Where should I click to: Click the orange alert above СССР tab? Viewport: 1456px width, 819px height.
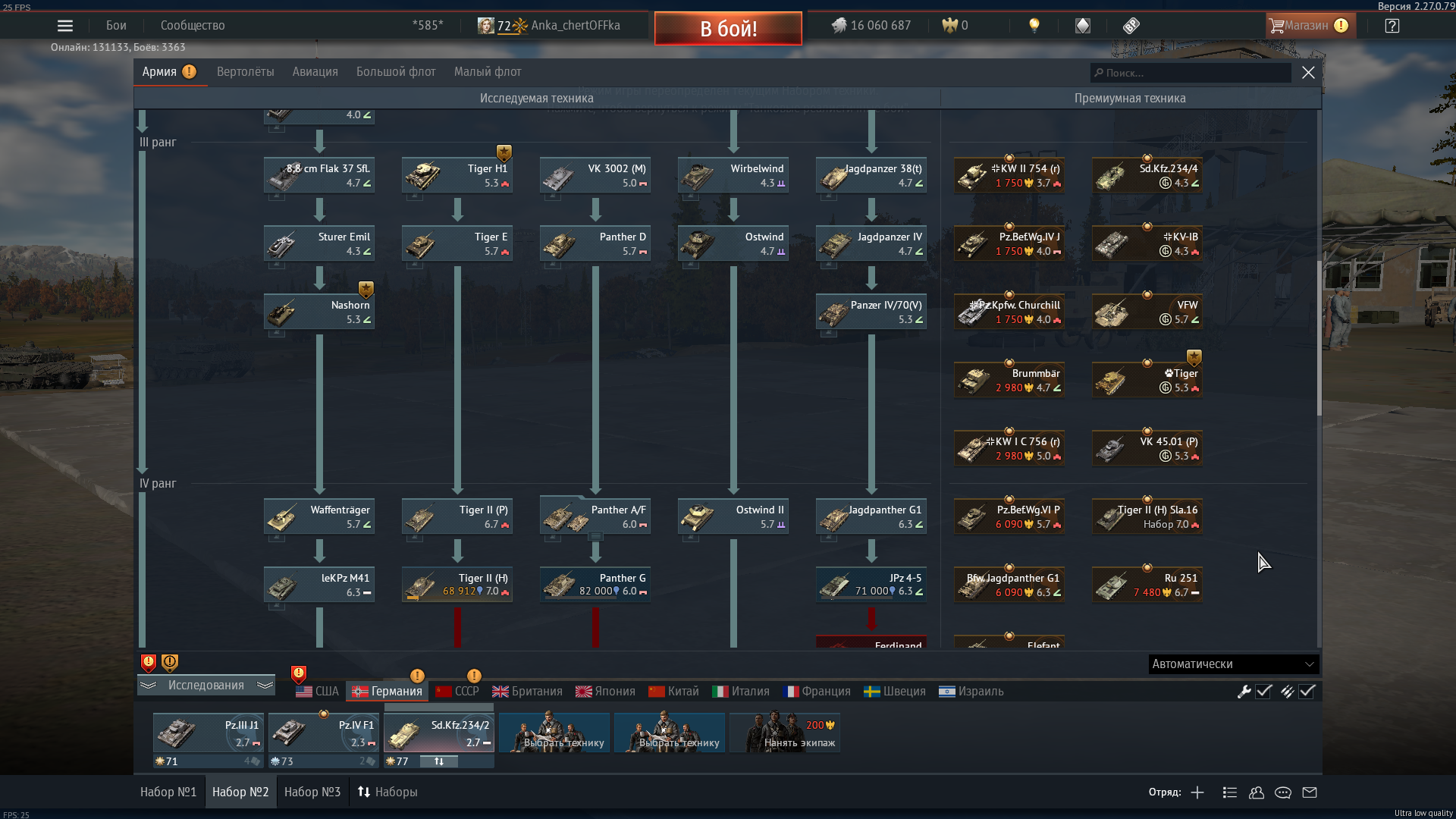[474, 676]
